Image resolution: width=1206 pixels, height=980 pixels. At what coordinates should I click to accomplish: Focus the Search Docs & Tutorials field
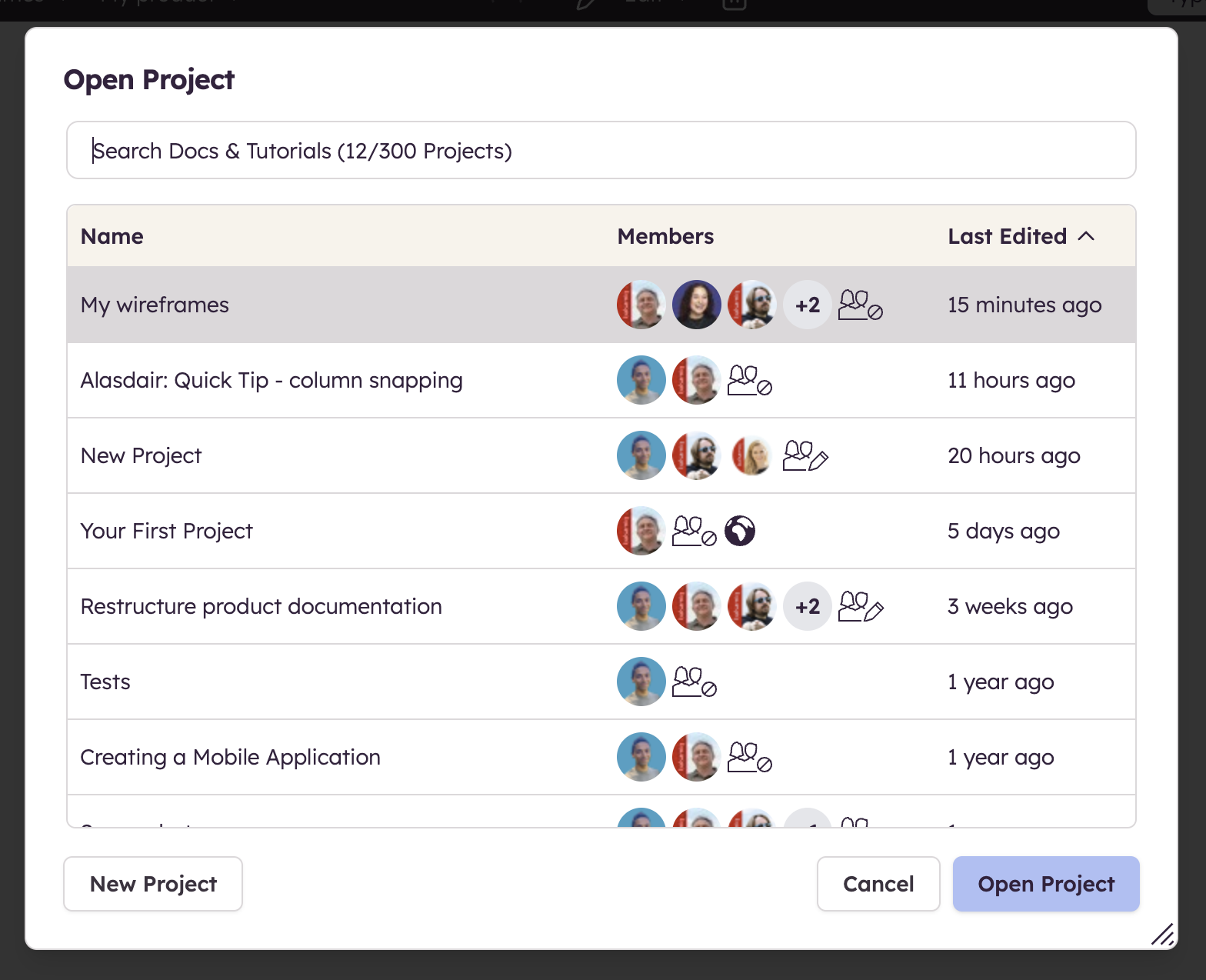[600, 151]
